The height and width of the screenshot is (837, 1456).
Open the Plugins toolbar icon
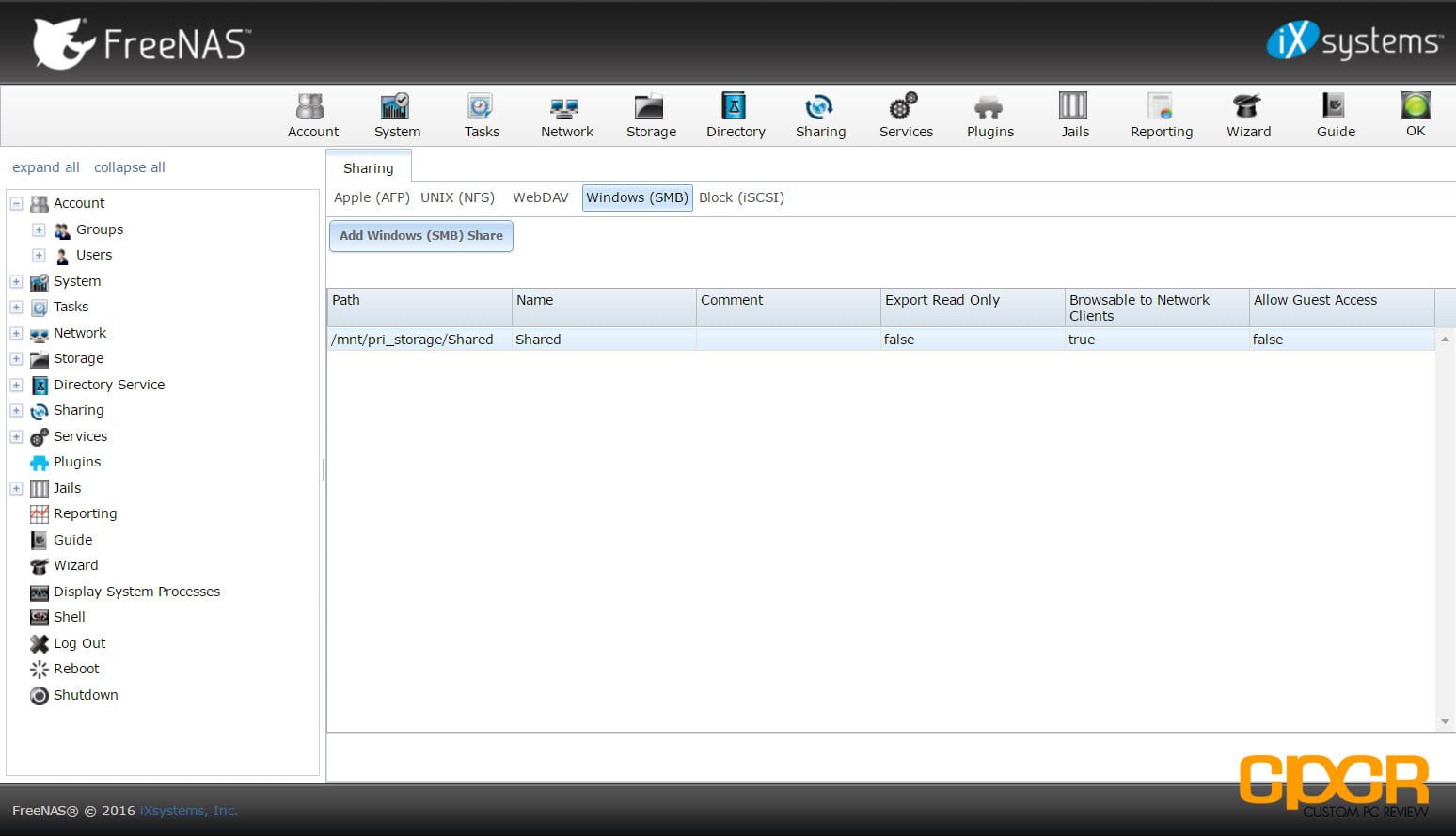990,116
